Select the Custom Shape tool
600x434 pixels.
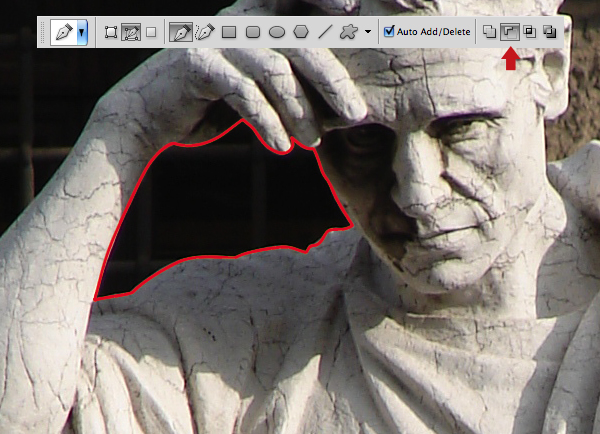(349, 32)
